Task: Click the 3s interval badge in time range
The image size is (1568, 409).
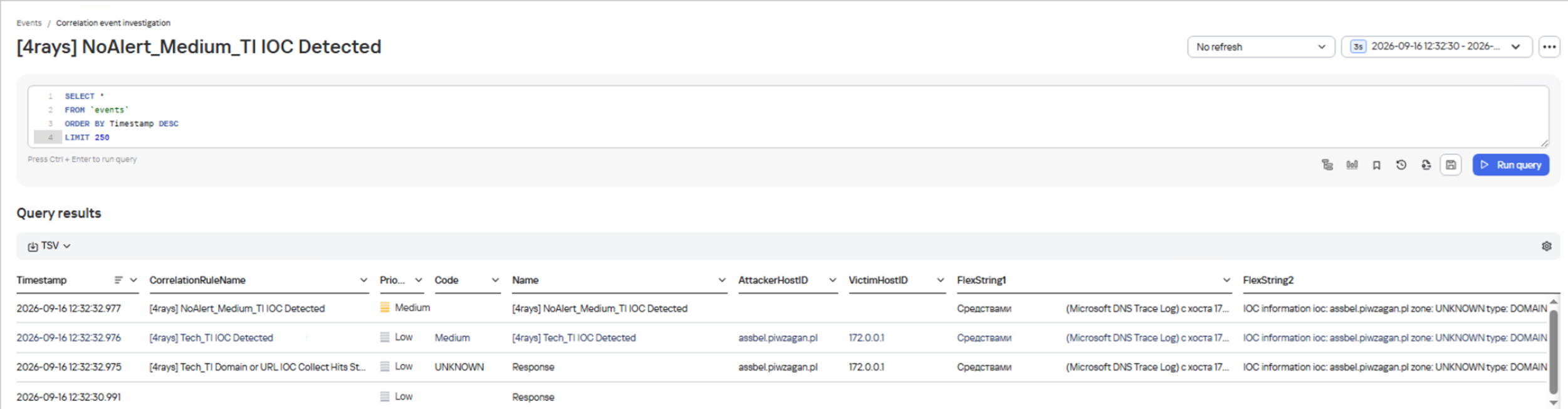Action: (x=1358, y=46)
